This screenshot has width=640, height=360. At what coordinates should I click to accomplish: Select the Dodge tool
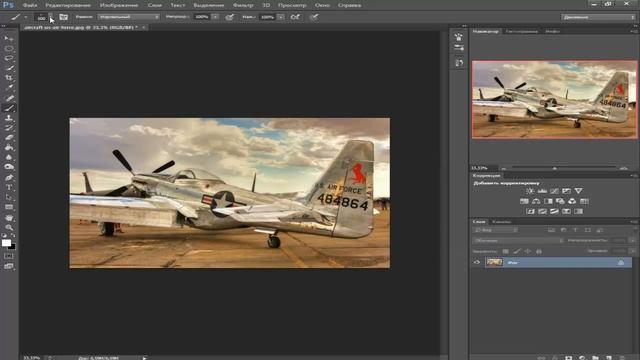pos(9,167)
